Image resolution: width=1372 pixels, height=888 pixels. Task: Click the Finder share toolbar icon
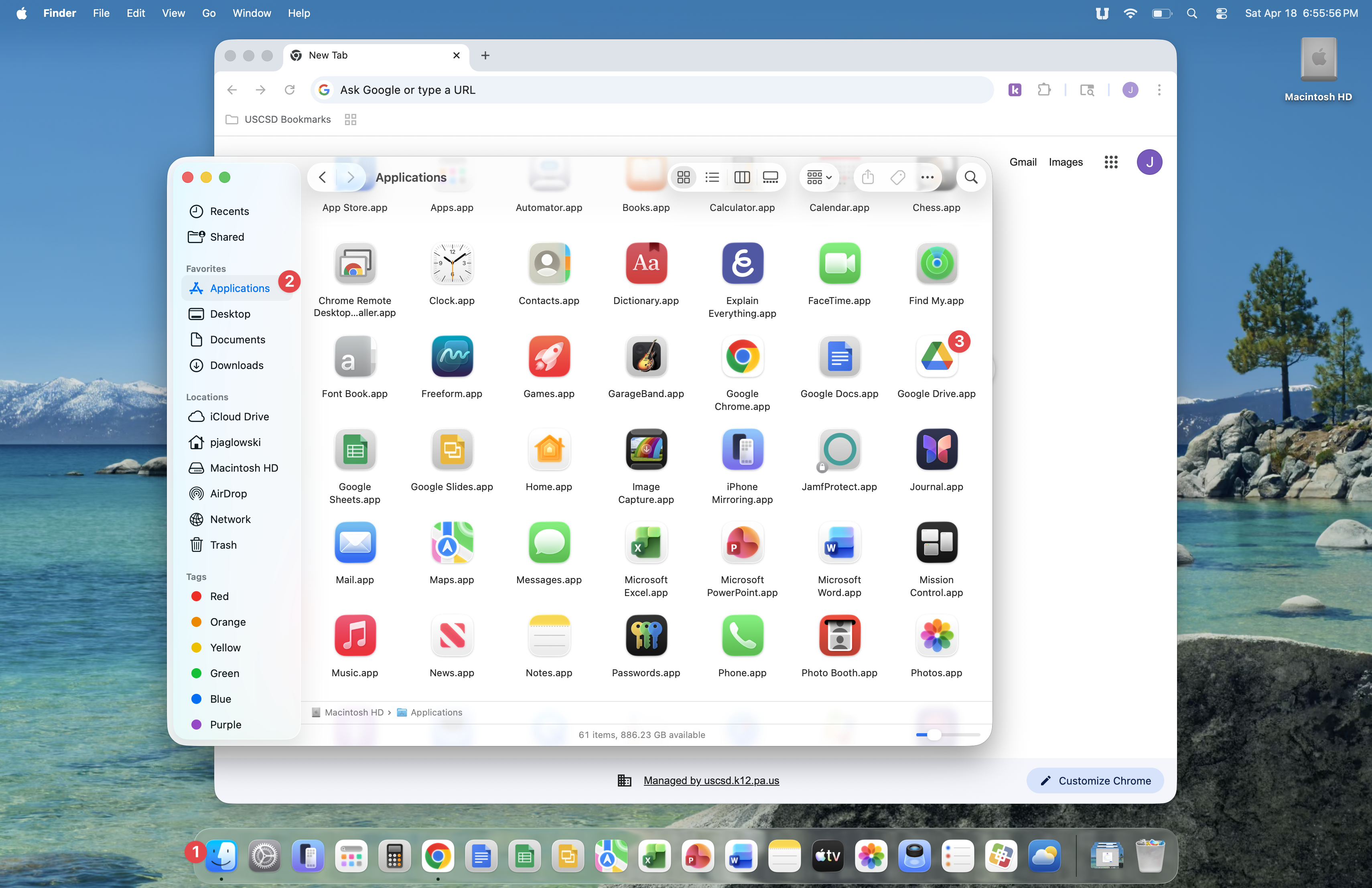click(x=868, y=178)
